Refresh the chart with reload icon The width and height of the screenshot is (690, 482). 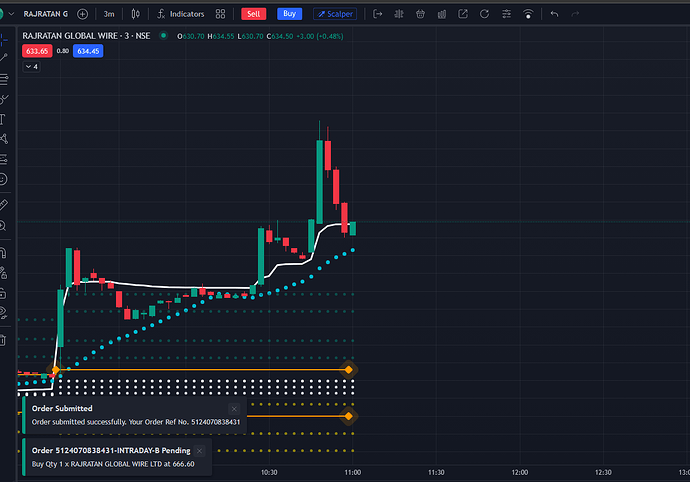point(484,14)
